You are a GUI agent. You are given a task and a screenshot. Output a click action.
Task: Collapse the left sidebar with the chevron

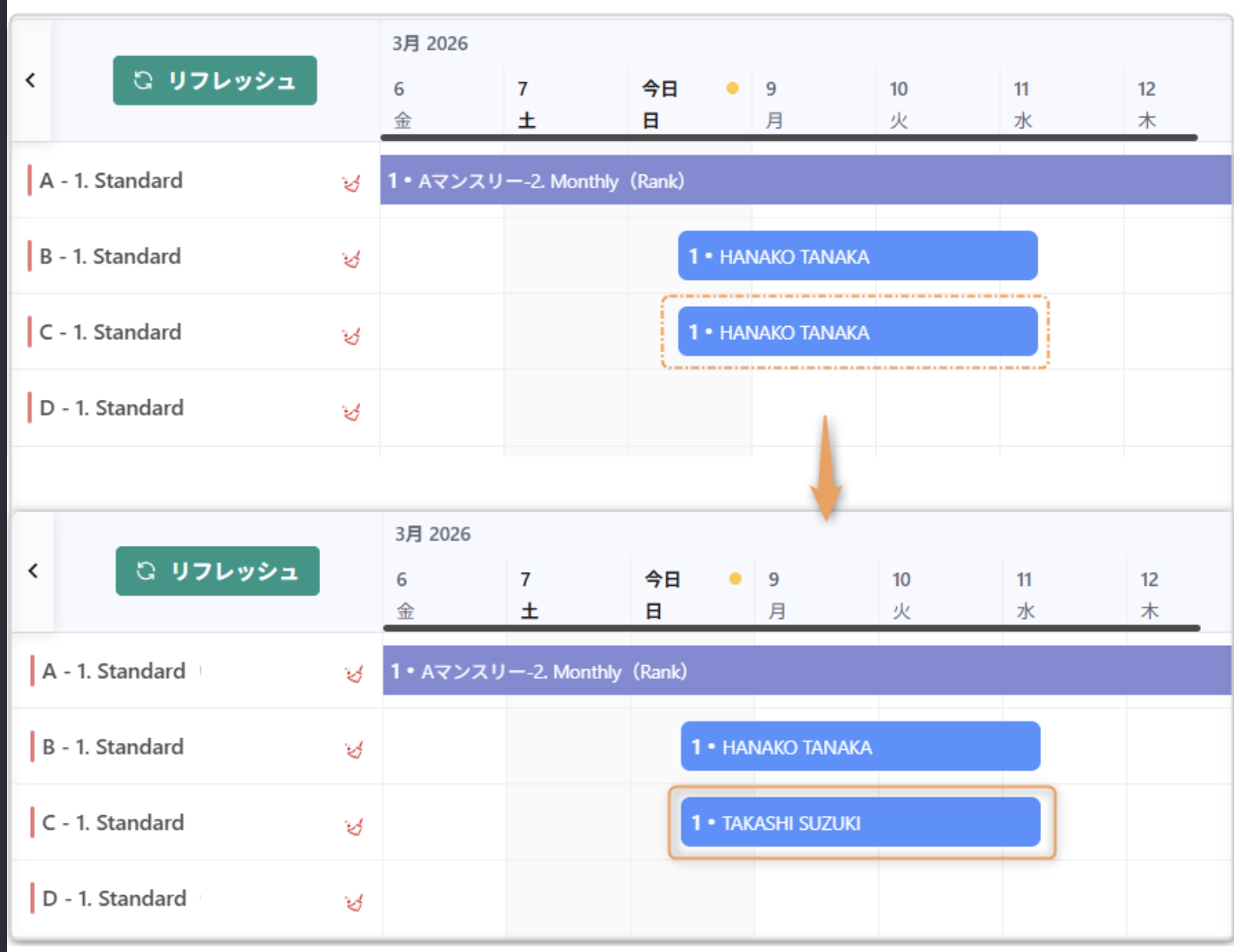(x=31, y=80)
